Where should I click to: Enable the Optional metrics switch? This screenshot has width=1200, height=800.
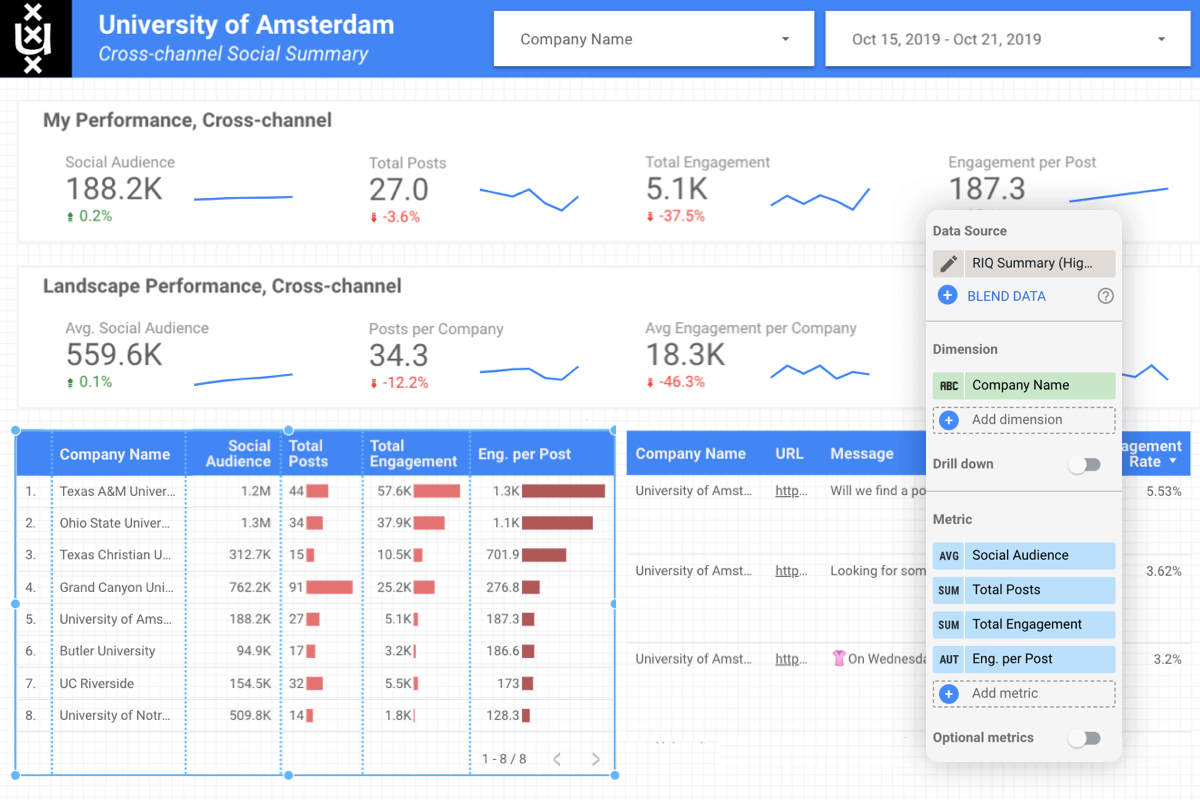(x=1084, y=738)
